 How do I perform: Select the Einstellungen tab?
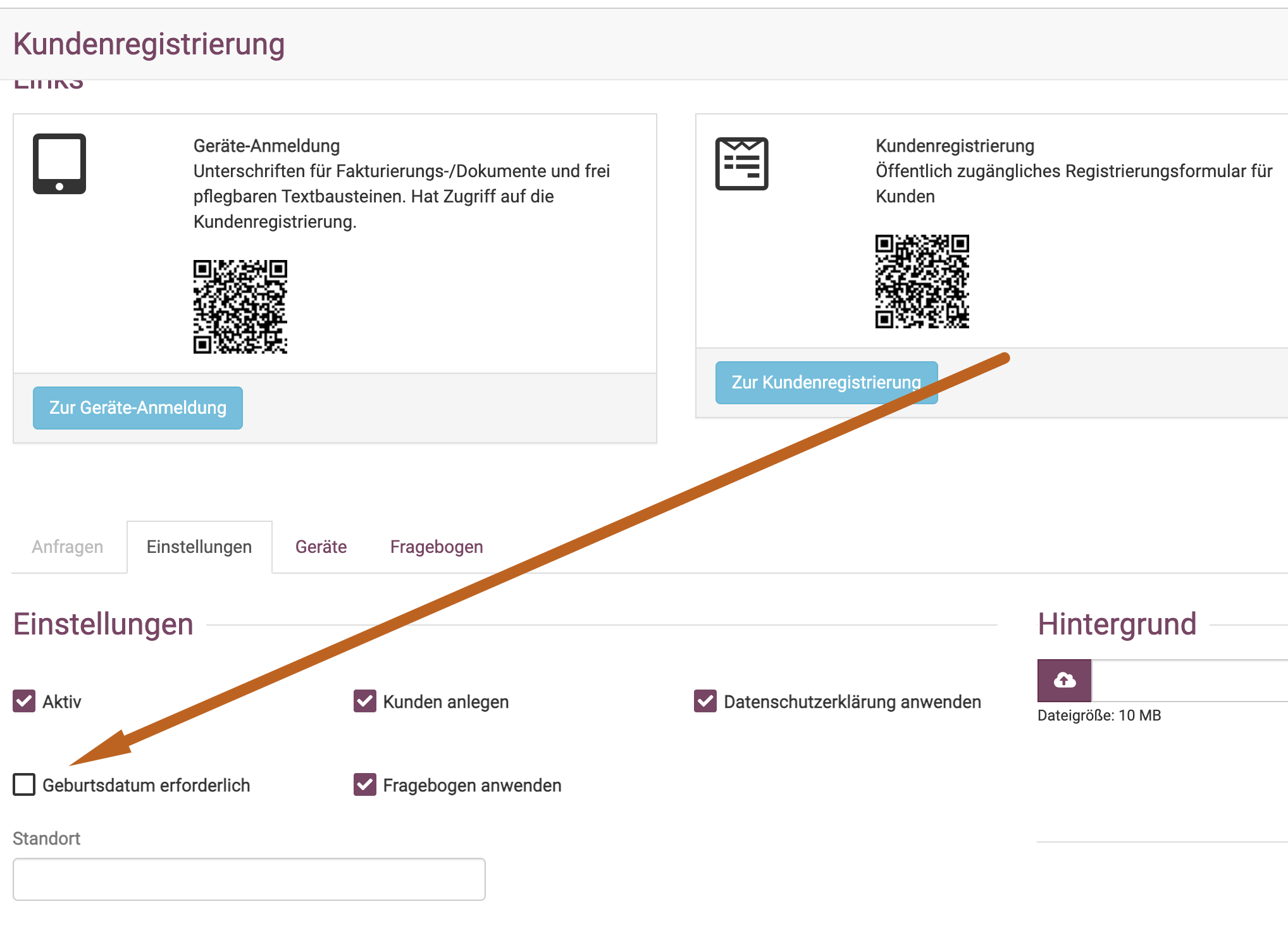coord(199,547)
